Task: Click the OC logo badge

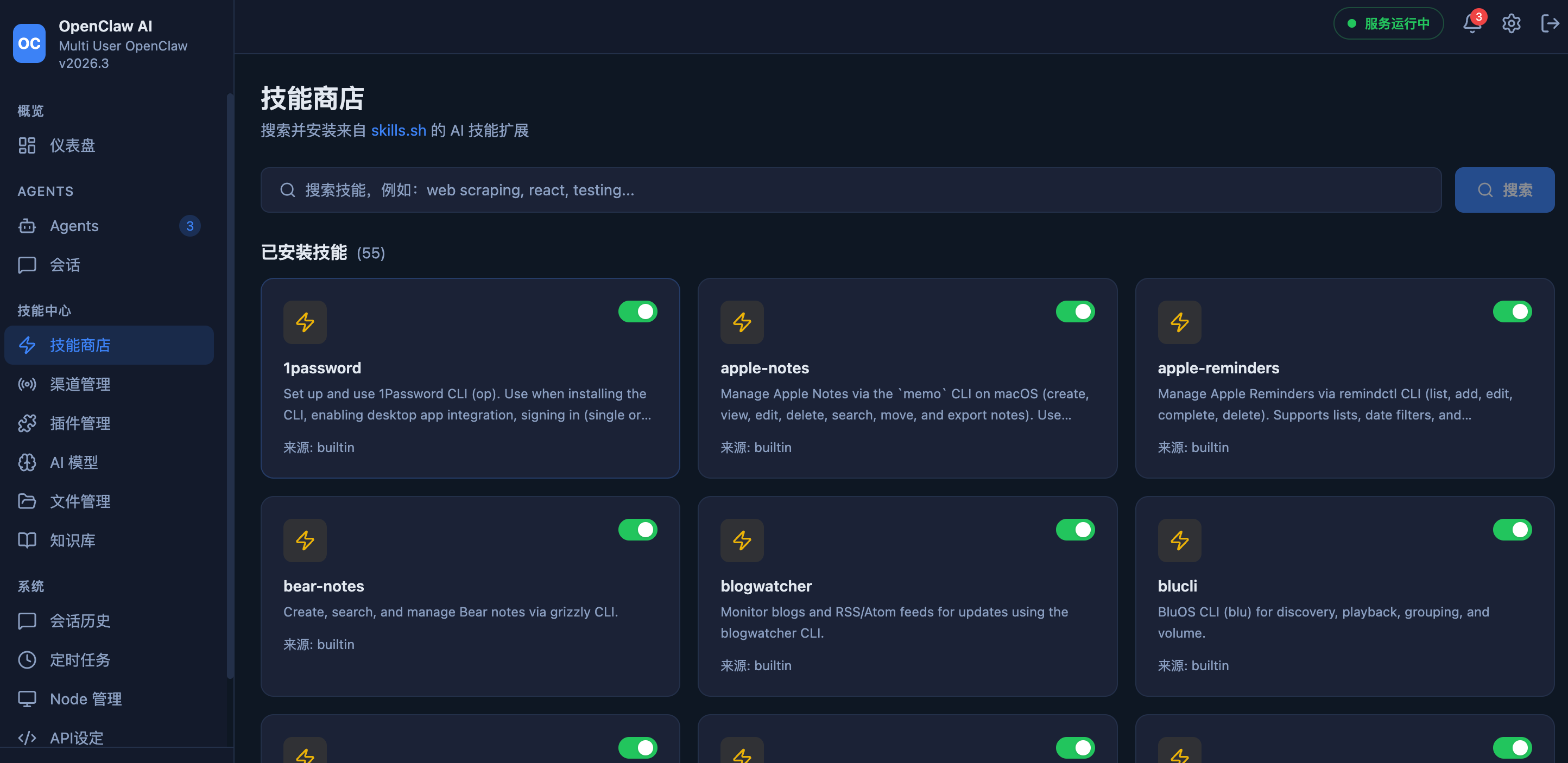Action: [x=29, y=43]
